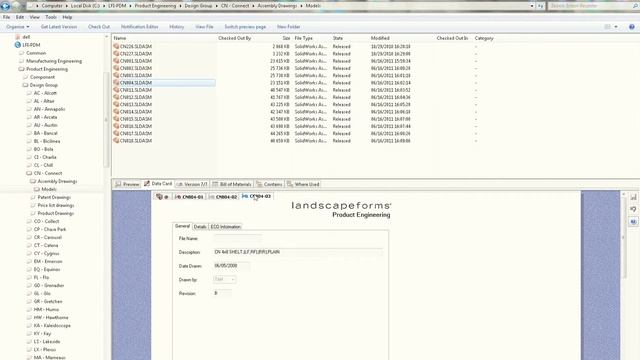Open the Details tab on data card
Viewport: 640px width, 360px height.
tap(200, 227)
